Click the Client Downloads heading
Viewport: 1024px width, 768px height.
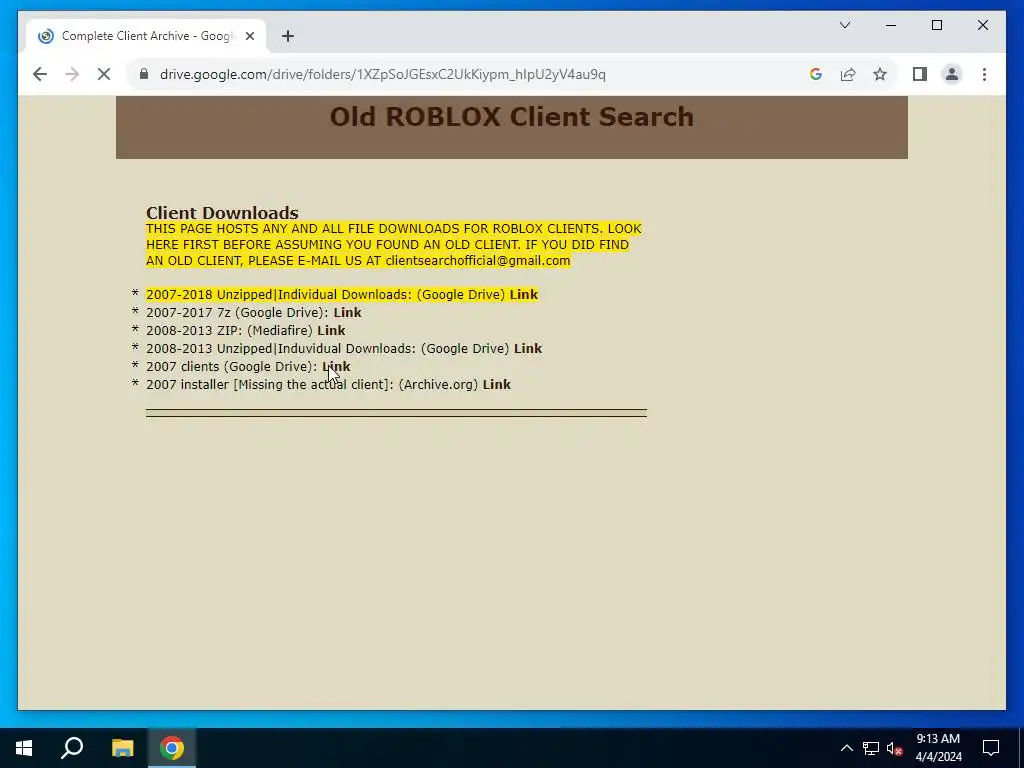[222, 213]
